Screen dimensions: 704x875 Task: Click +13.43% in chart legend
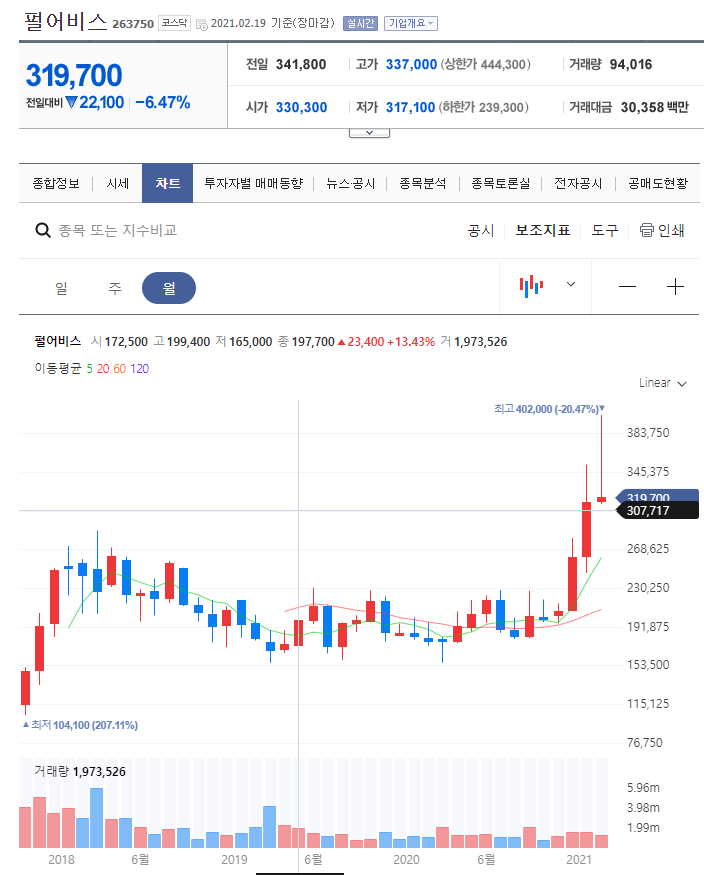(x=411, y=342)
